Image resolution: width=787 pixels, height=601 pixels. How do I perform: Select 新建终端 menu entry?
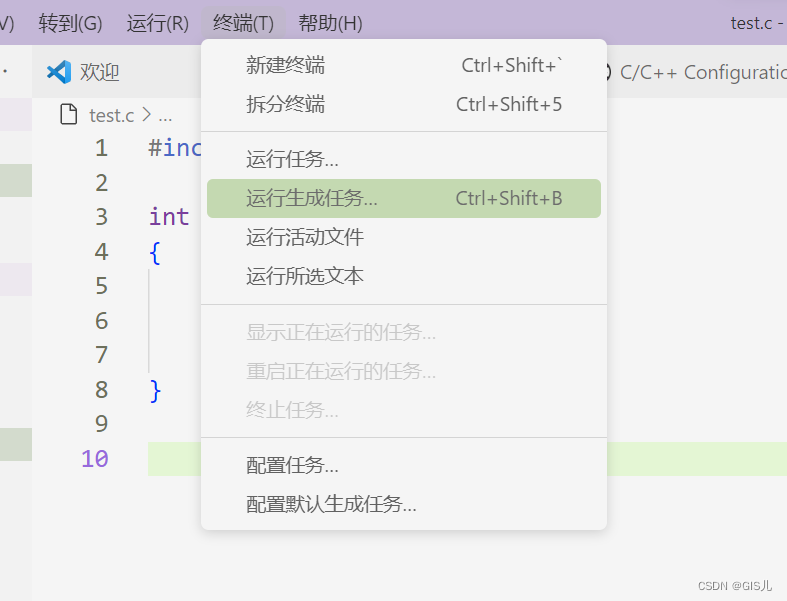(404, 65)
